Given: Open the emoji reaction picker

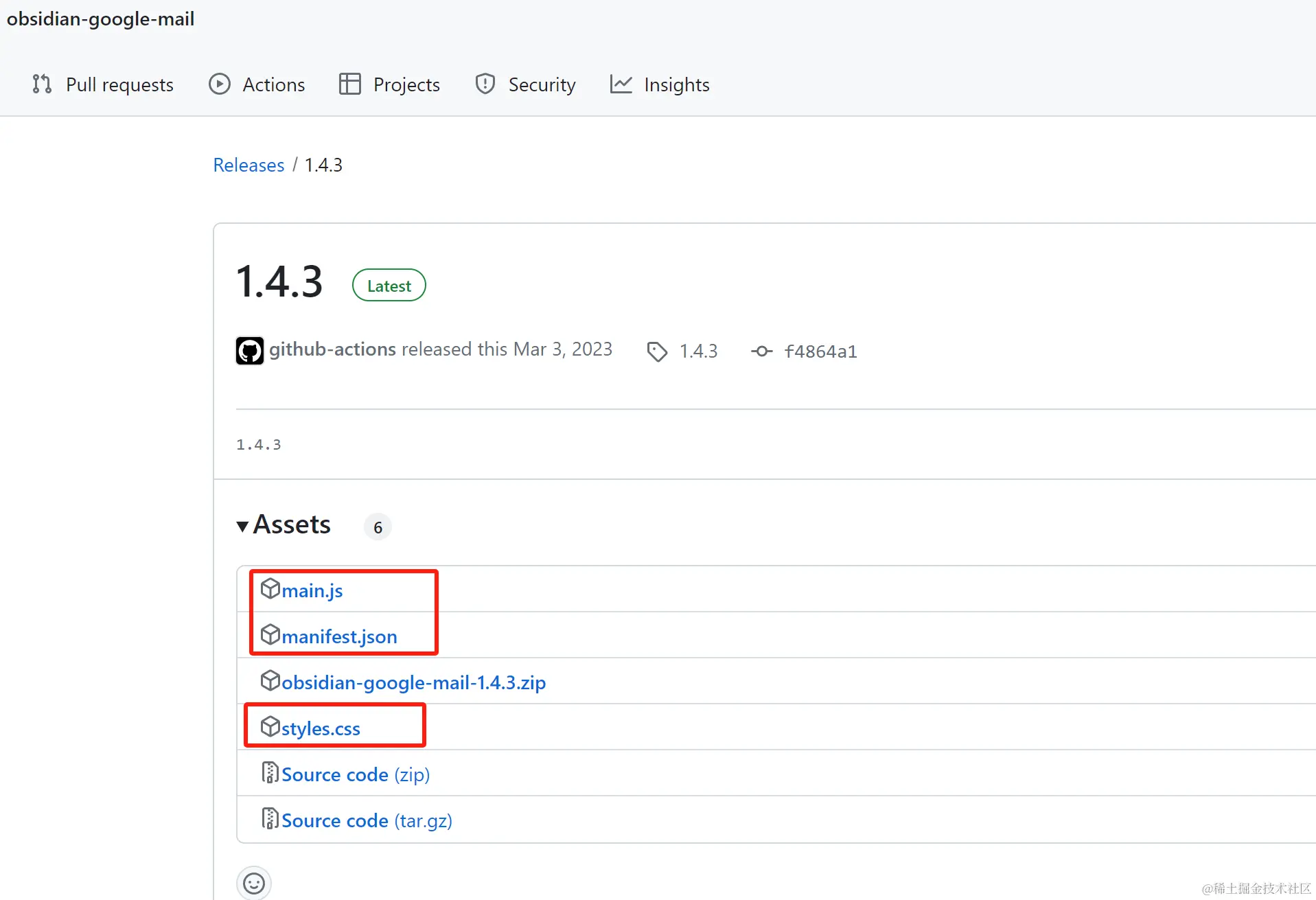Looking at the screenshot, I should coord(254,883).
